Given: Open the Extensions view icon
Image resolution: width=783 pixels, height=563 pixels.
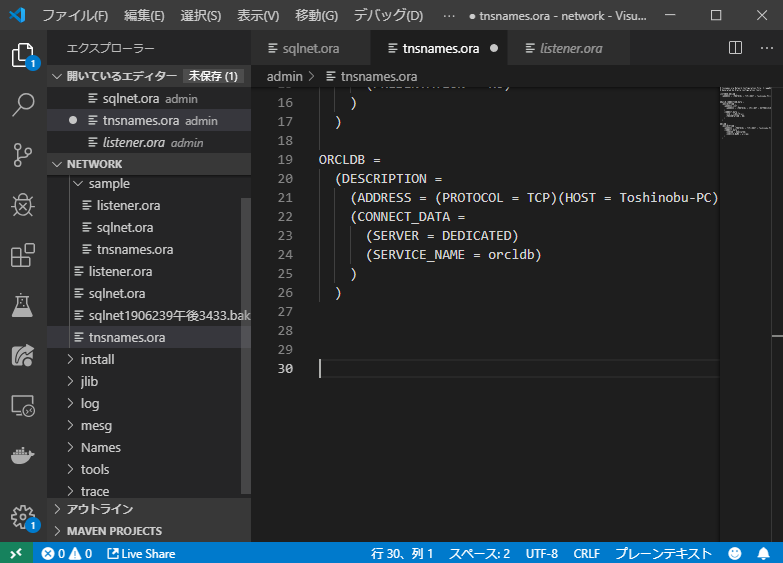Looking at the screenshot, I should tap(23, 255).
